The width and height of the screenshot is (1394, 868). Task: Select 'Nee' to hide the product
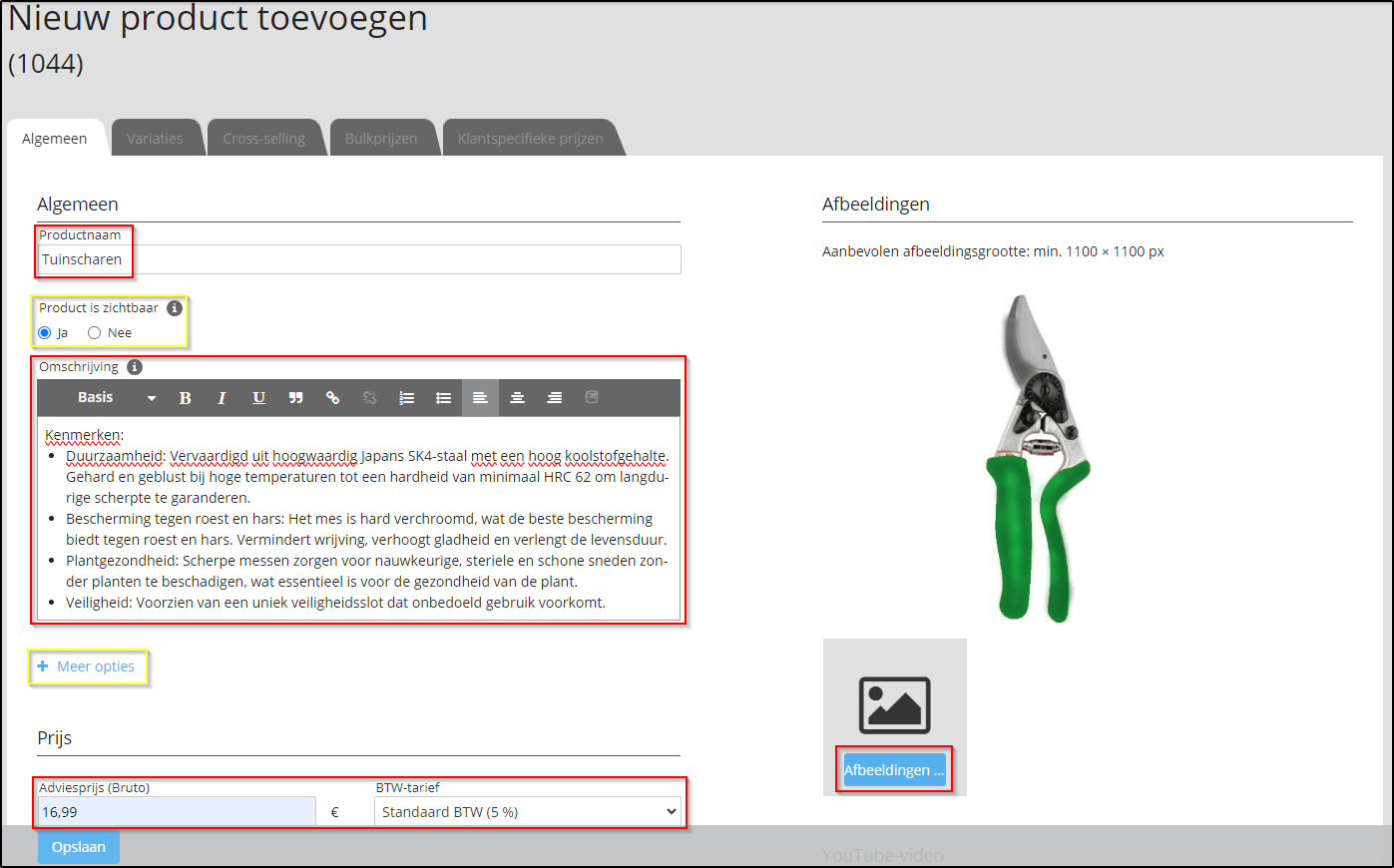[94, 332]
